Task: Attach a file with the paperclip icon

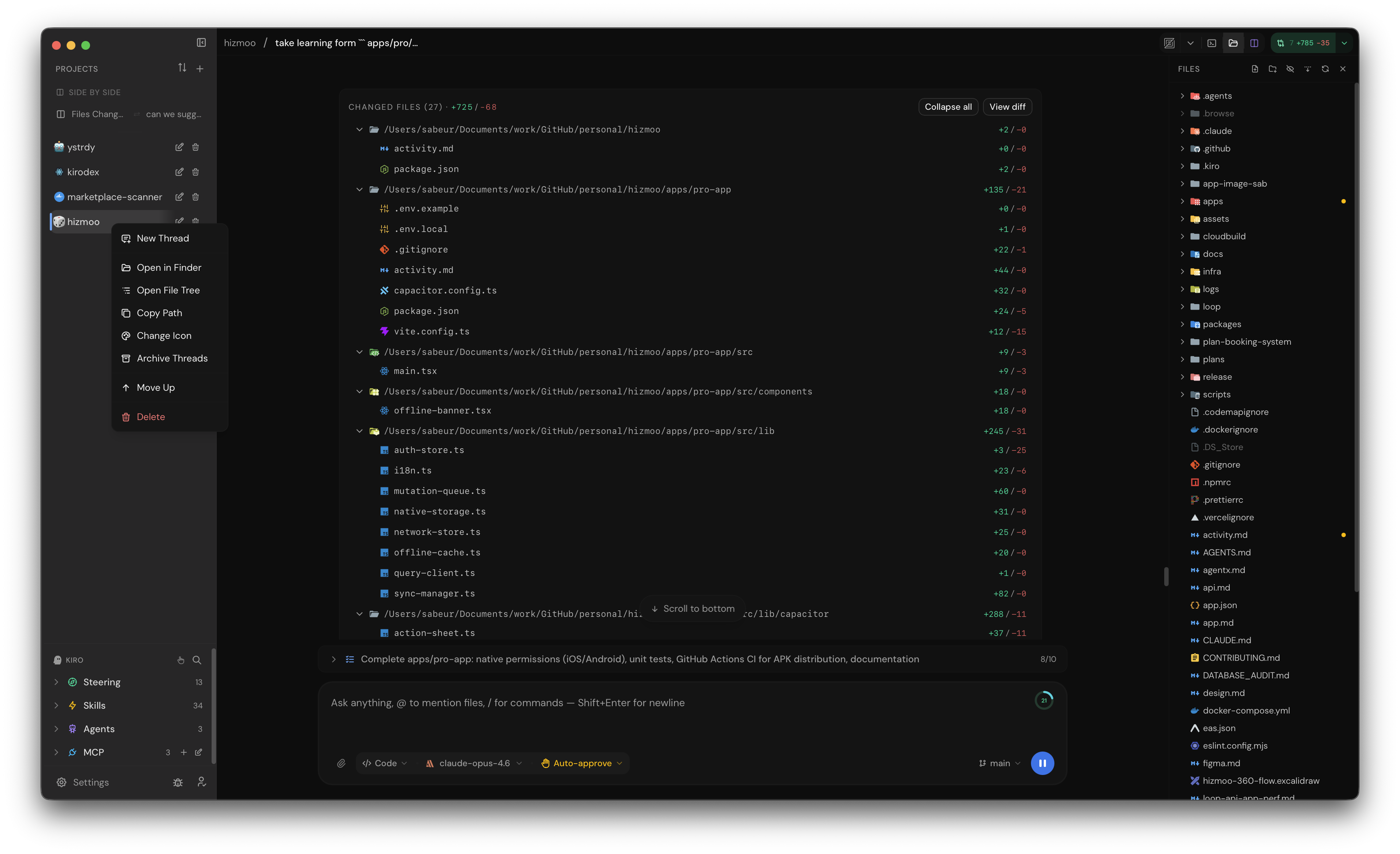Action: click(x=341, y=763)
